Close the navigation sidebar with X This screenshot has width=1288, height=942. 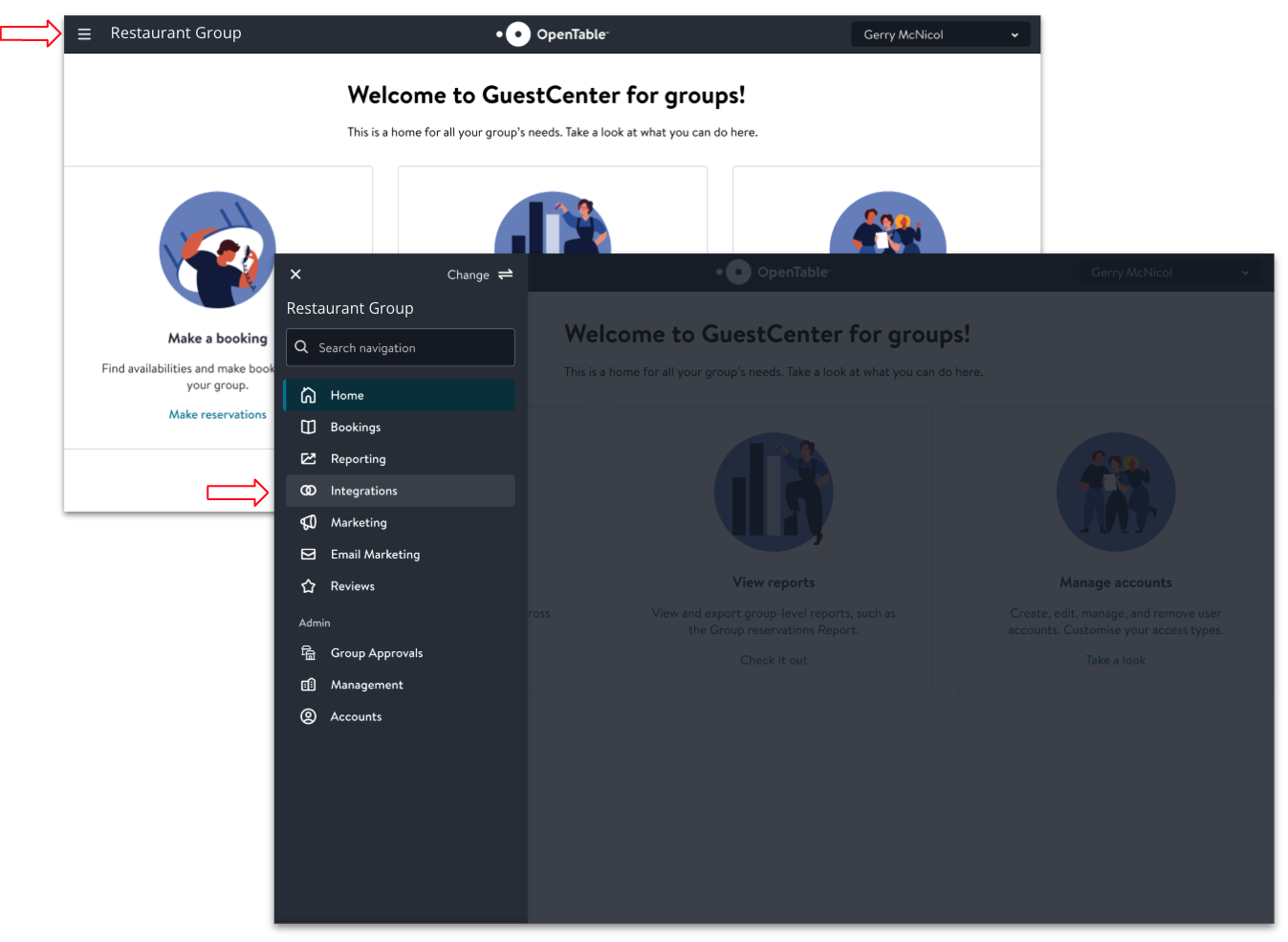(295, 274)
